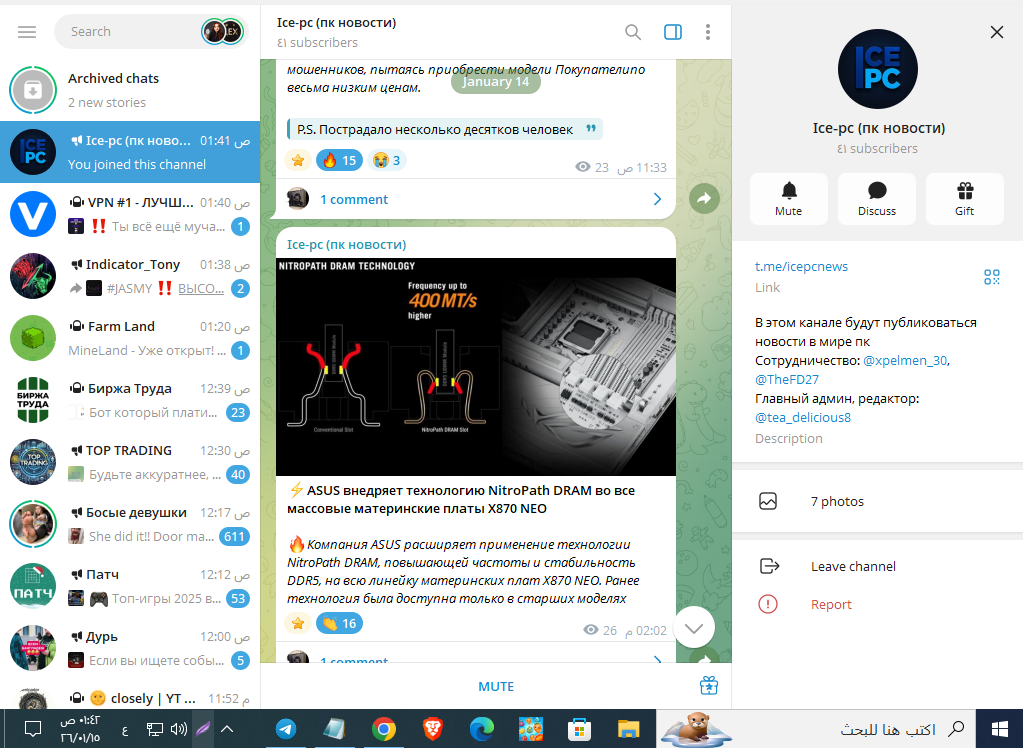Open the NitroPath DRAM image
This screenshot has width=1023, height=748.
tap(476, 367)
